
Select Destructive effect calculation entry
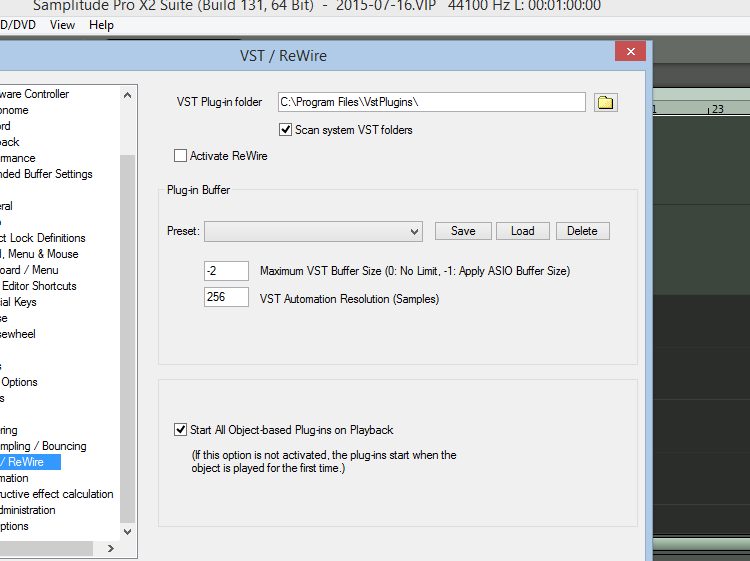point(56,494)
